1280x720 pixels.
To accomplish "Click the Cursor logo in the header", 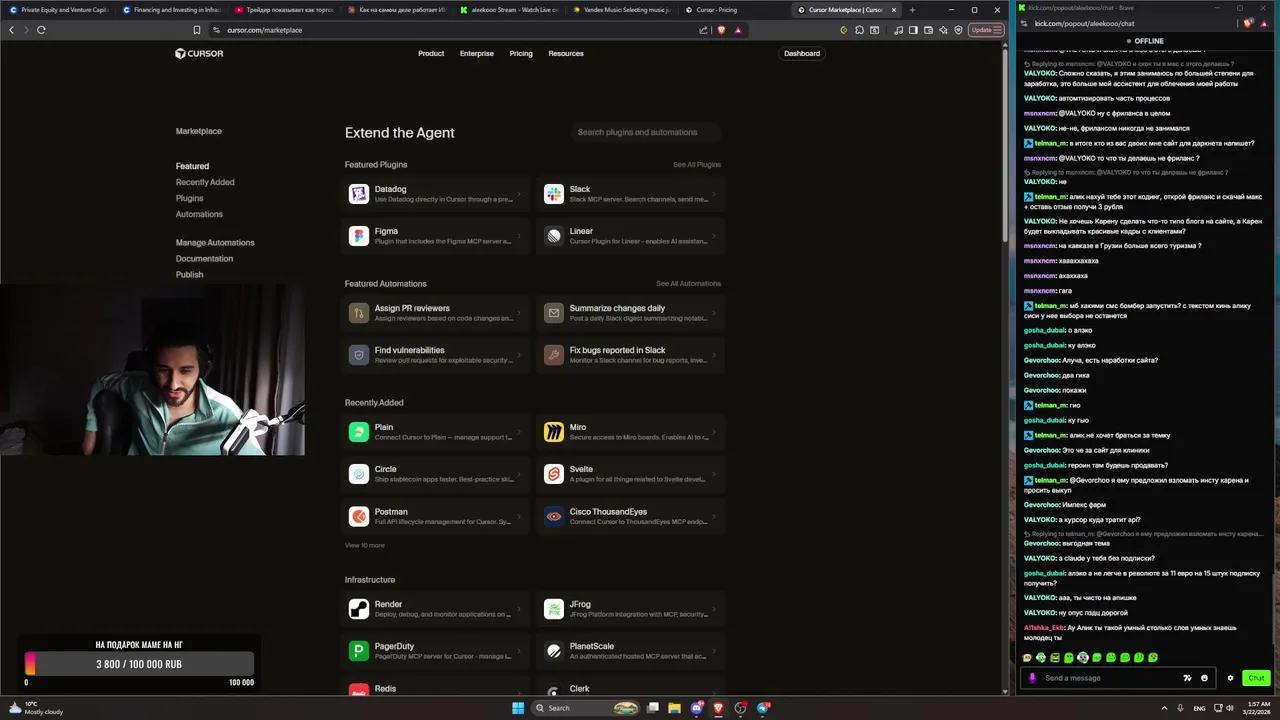I will pyautogui.click(x=199, y=53).
